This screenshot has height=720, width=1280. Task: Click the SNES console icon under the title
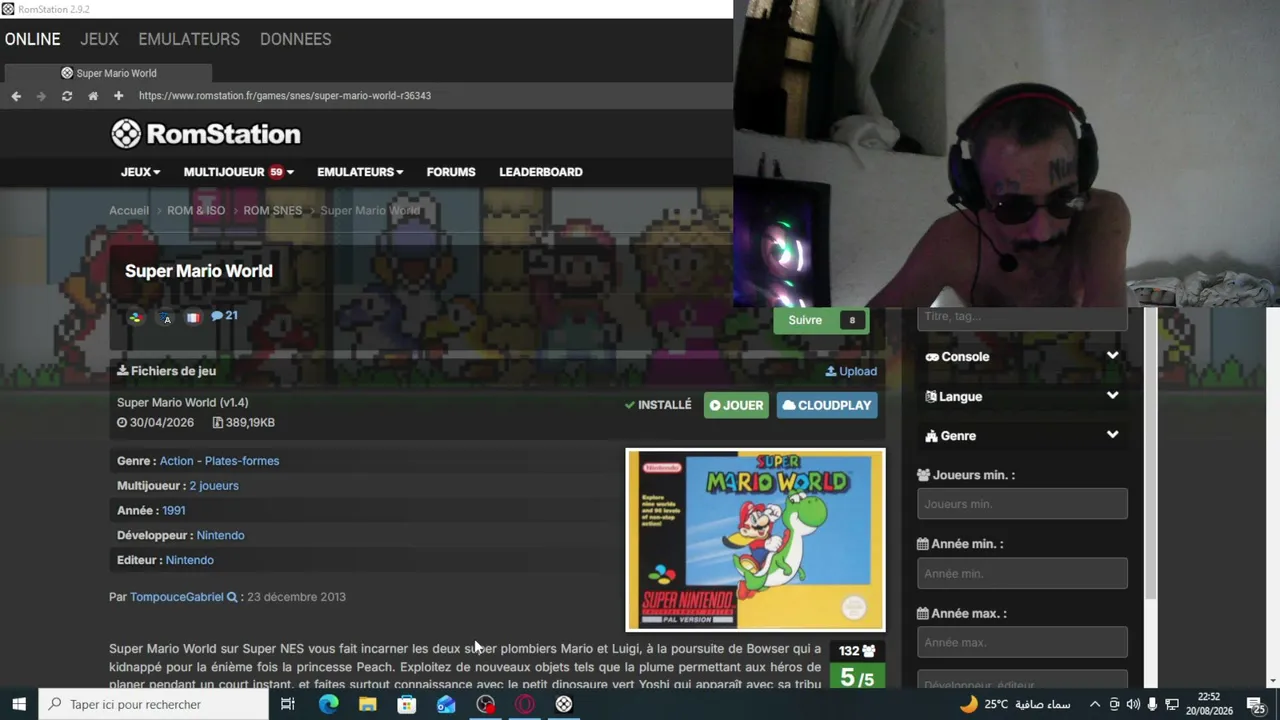click(x=136, y=318)
